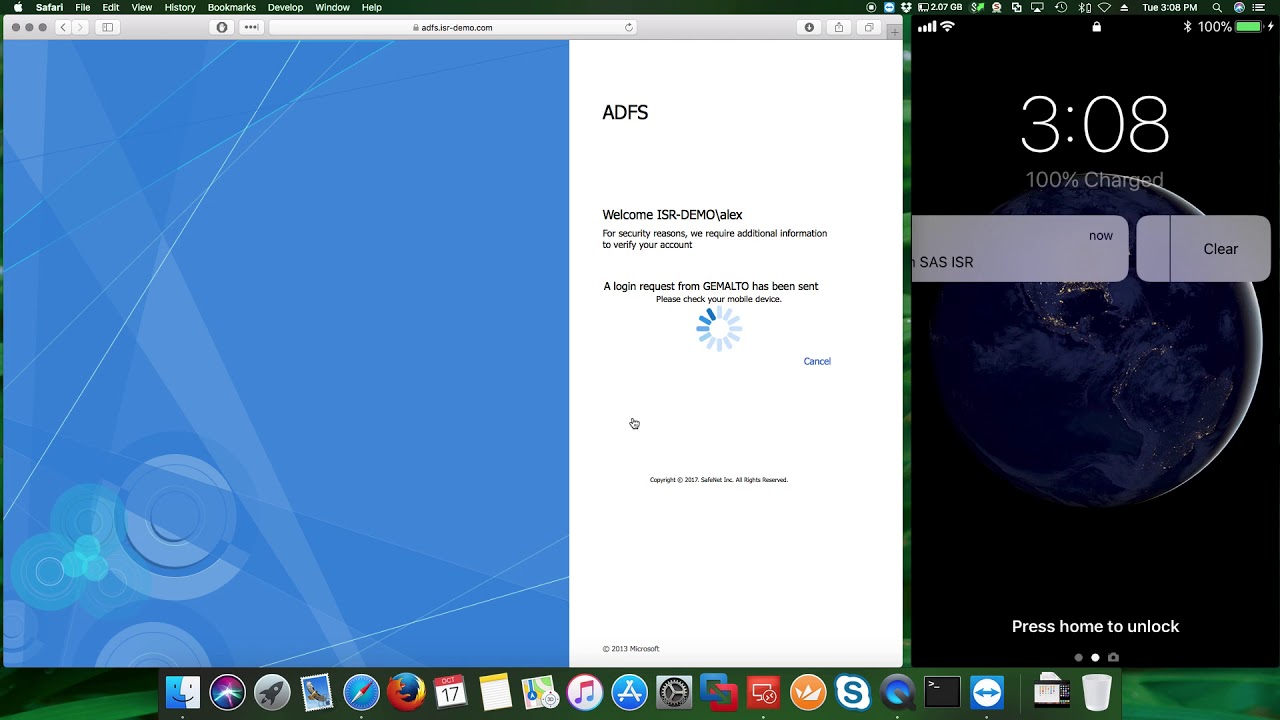Open the Window menu
The image size is (1280, 720).
(333, 7)
